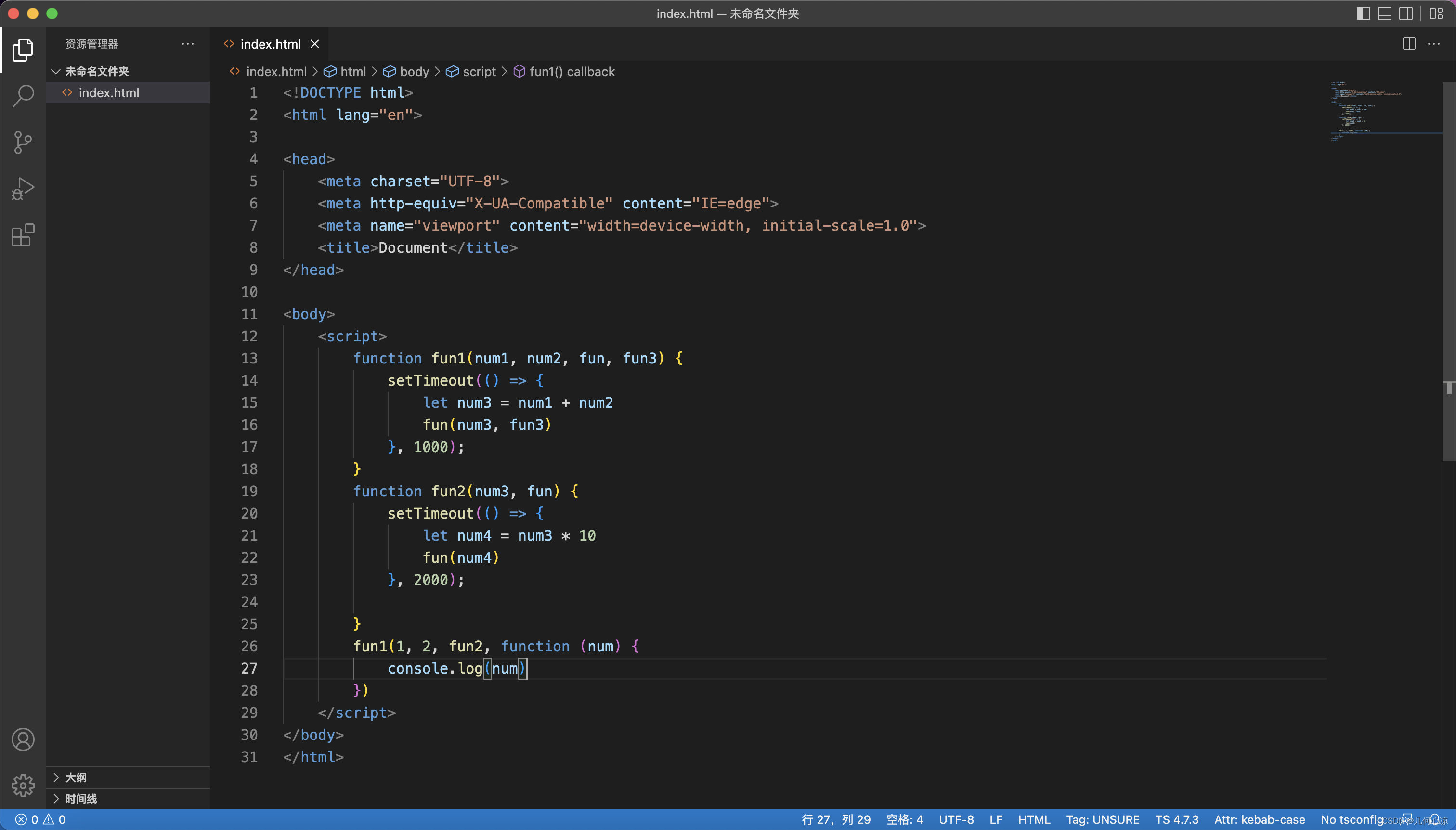Click cursor position 行 27, 列 29
The width and height of the screenshot is (1456, 830).
click(x=836, y=820)
